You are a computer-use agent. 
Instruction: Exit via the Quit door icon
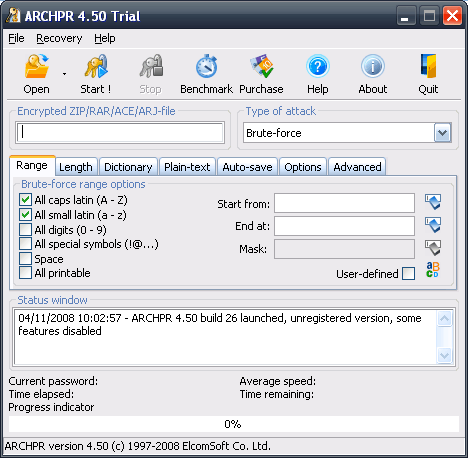point(428,66)
